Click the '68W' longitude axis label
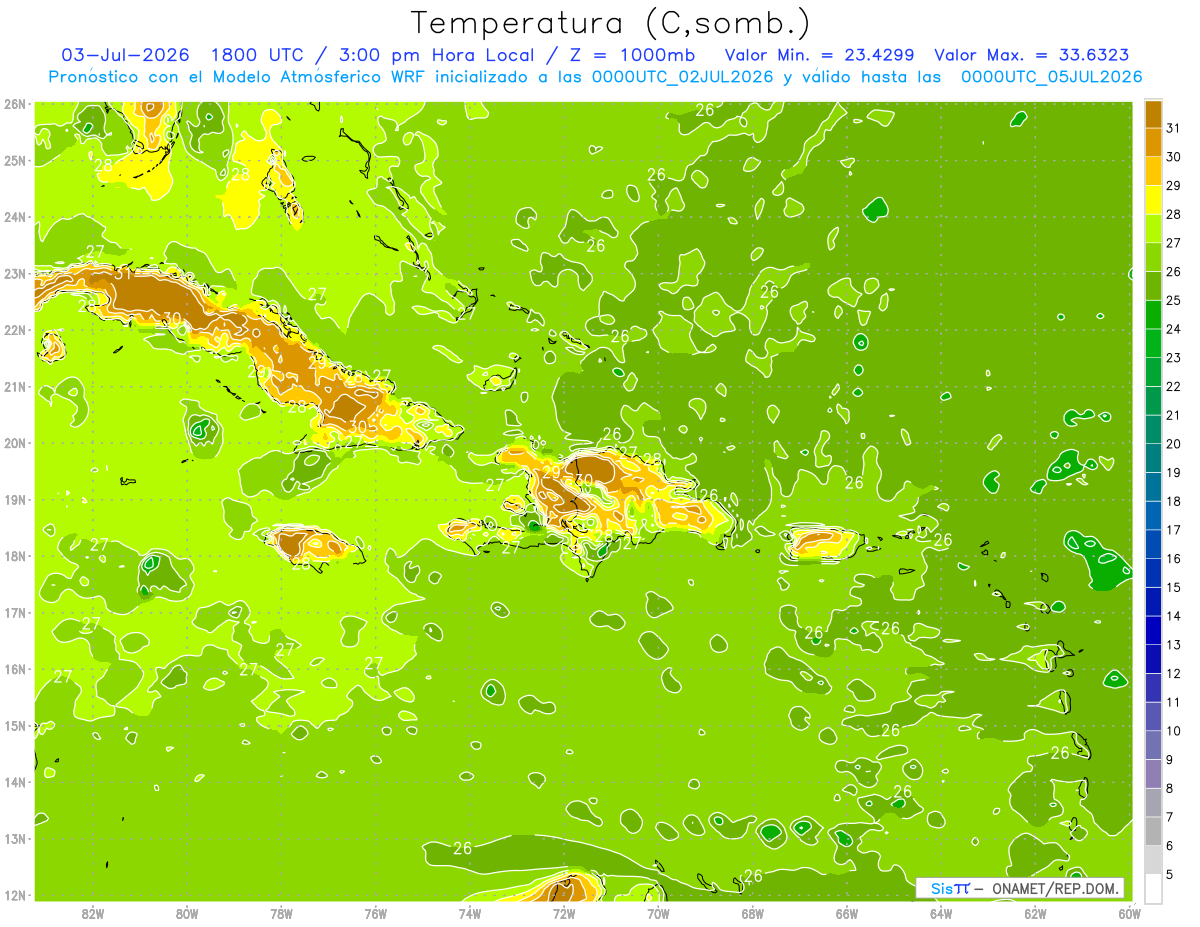 (753, 913)
